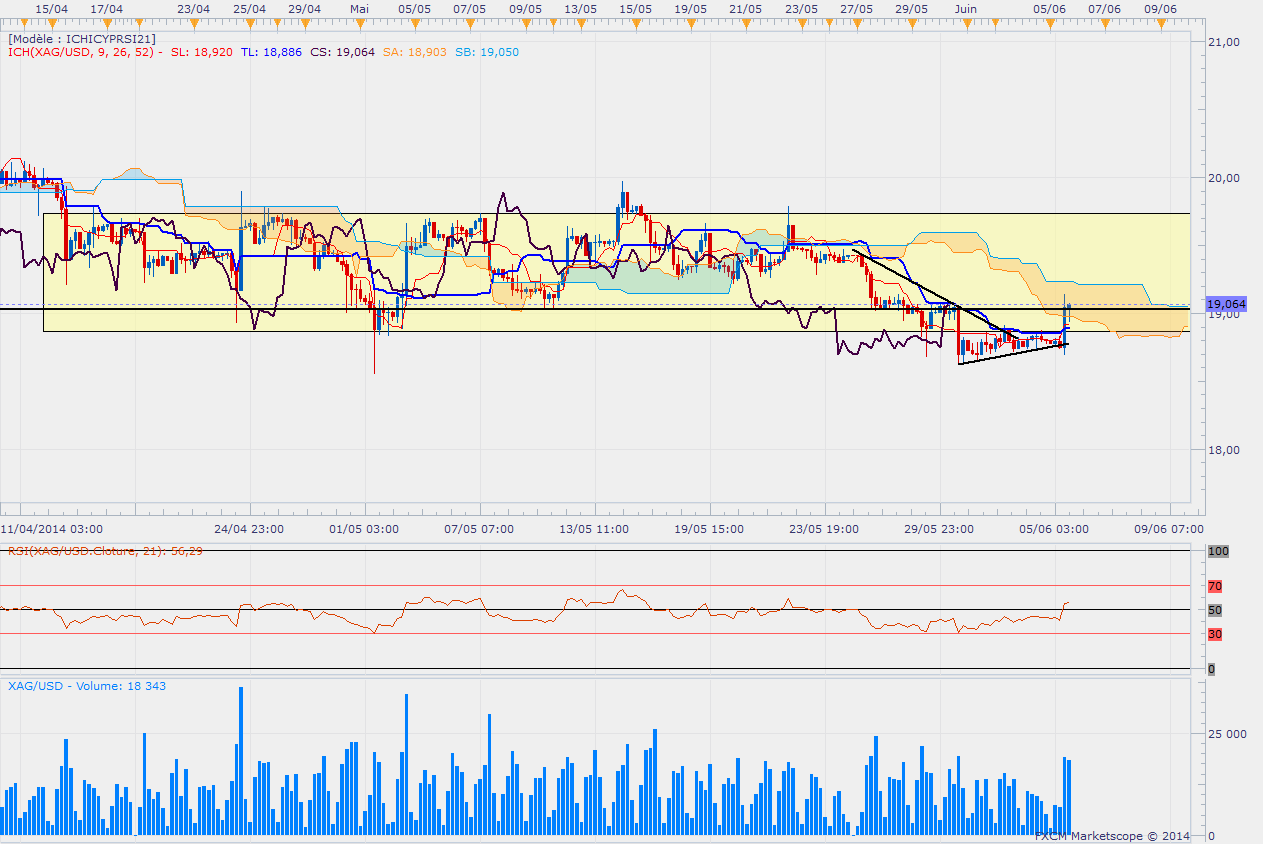Select the 05/06 date label on top axis
Screen dimensions: 1263x844
1049,7
